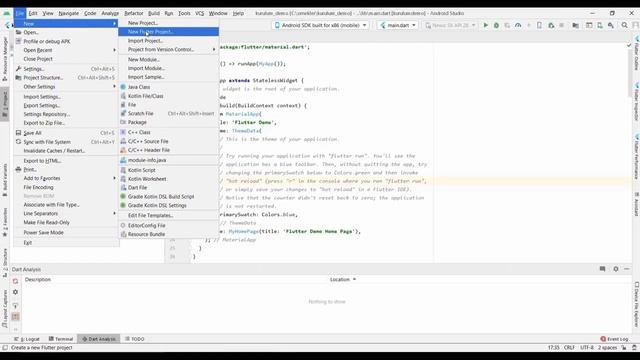Click CRLF line separator in status bar
This screenshot has height=360, width=640.
coord(569,348)
